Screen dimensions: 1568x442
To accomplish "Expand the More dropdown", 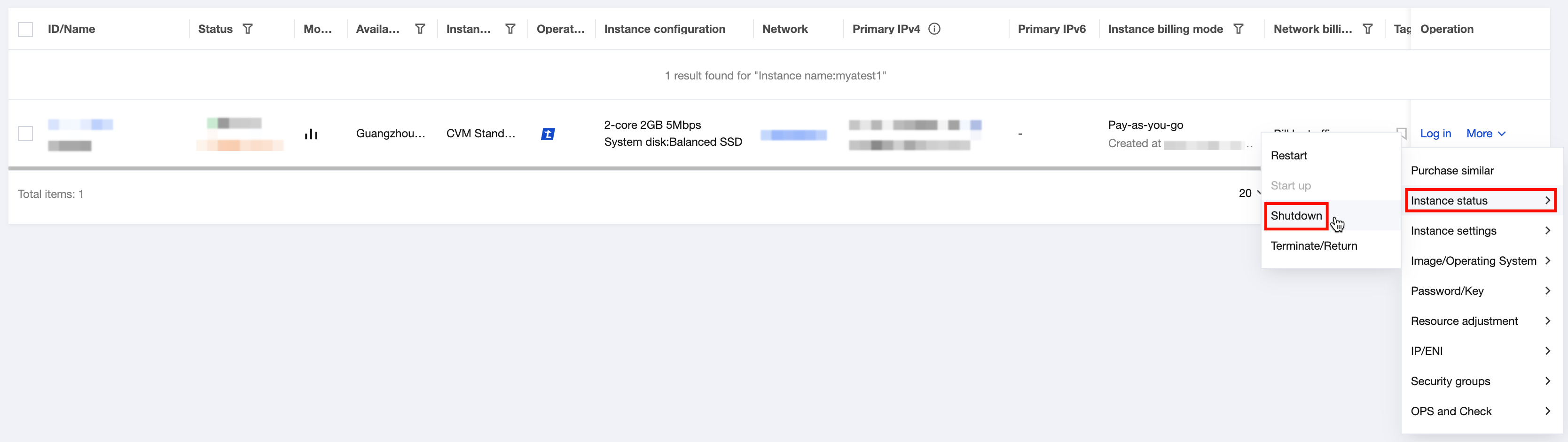I will [1485, 134].
